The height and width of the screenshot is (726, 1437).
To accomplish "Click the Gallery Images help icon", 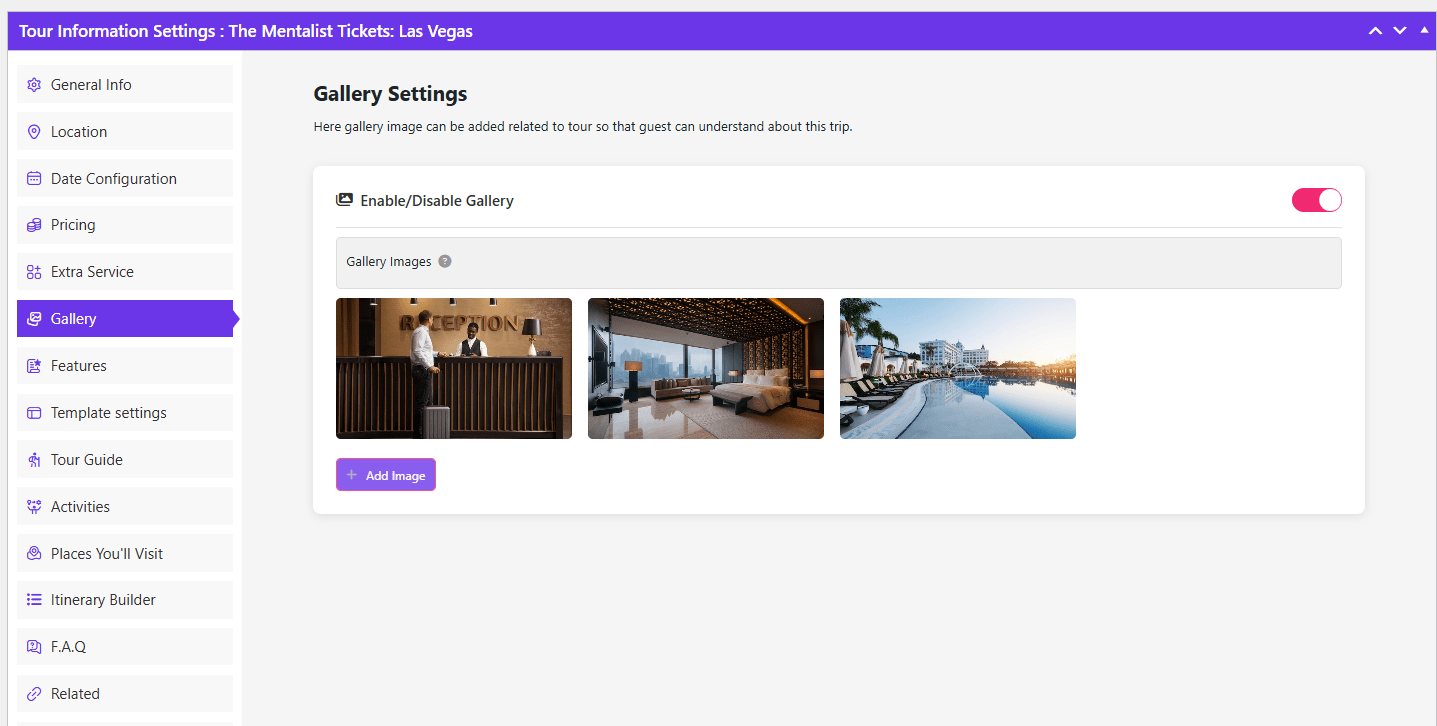I will pos(445,261).
